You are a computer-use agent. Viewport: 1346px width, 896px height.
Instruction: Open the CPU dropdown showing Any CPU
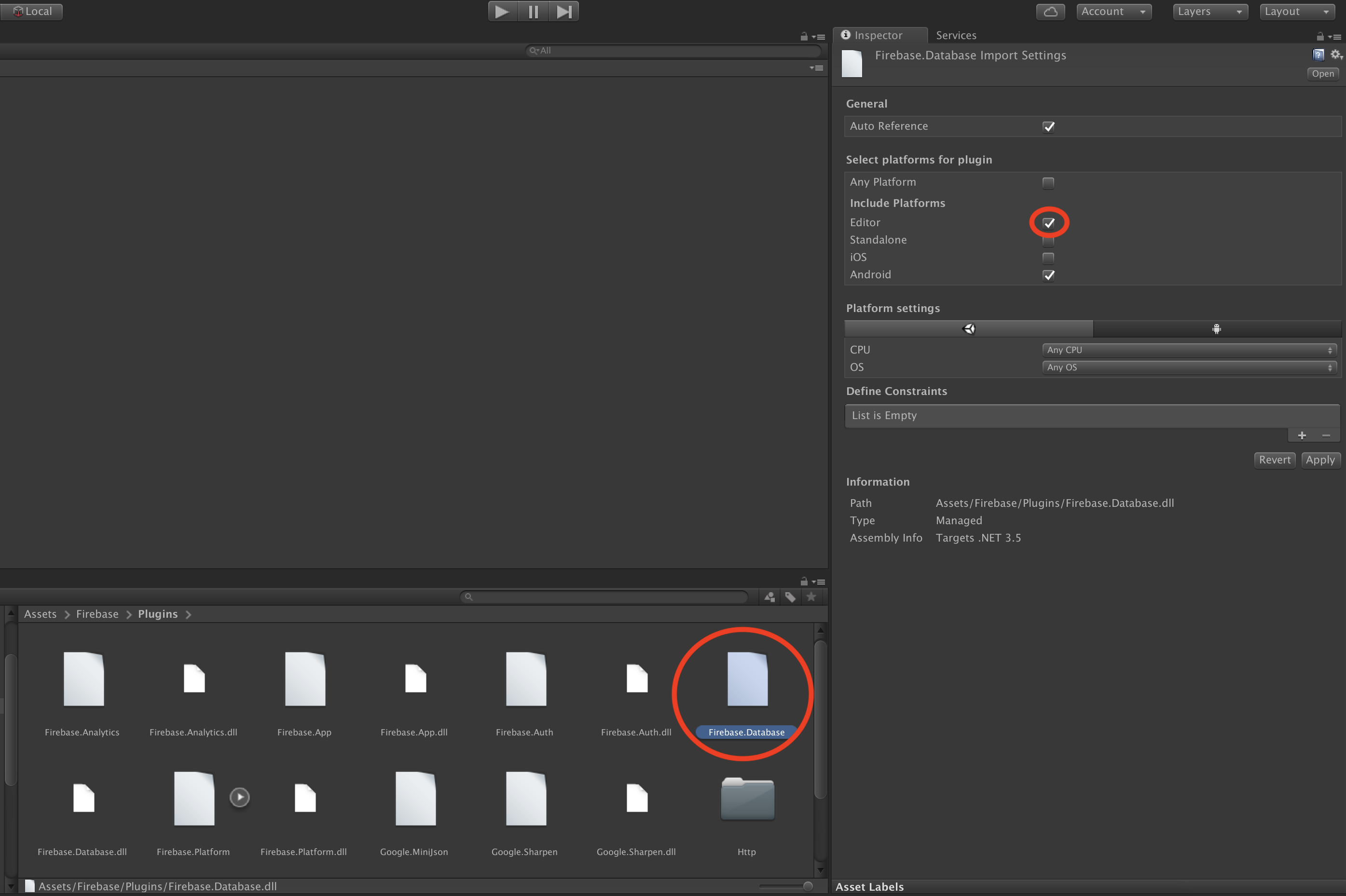tap(1189, 350)
